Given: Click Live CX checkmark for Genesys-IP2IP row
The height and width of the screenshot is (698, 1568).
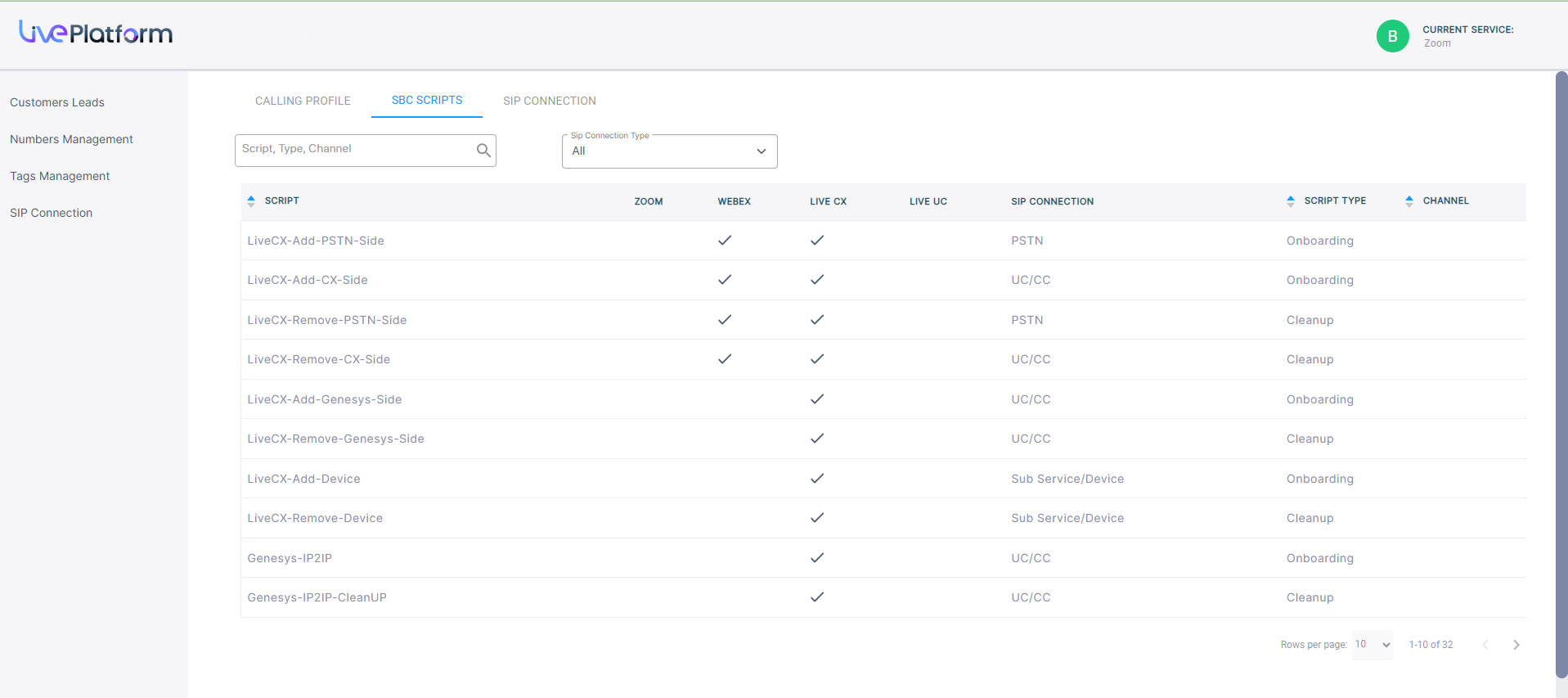Looking at the screenshot, I should click(817, 558).
